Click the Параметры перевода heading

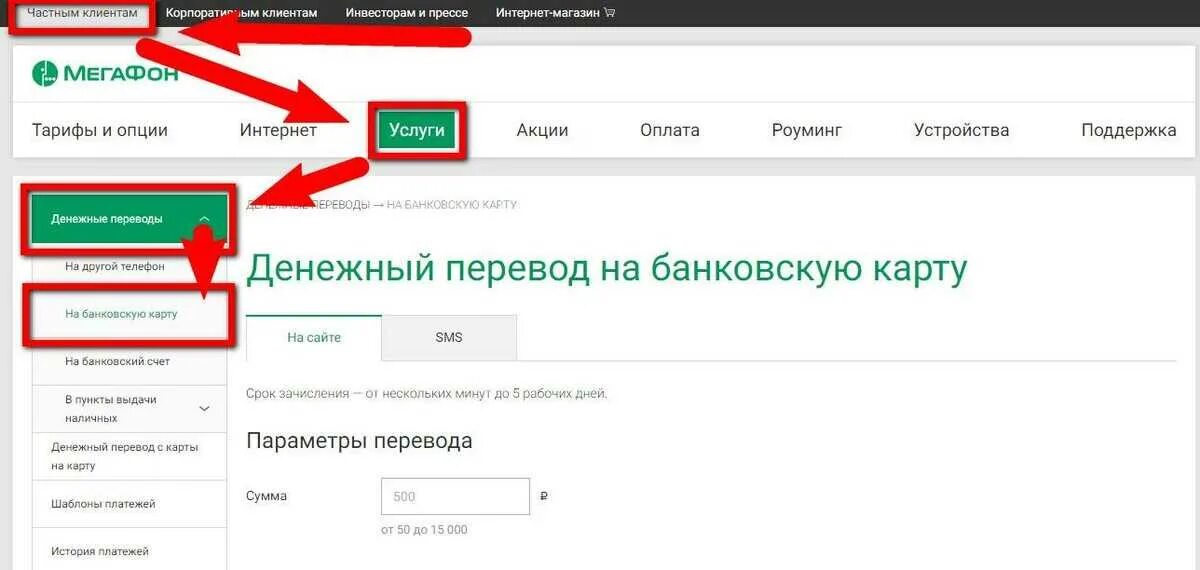pos(359,441)
